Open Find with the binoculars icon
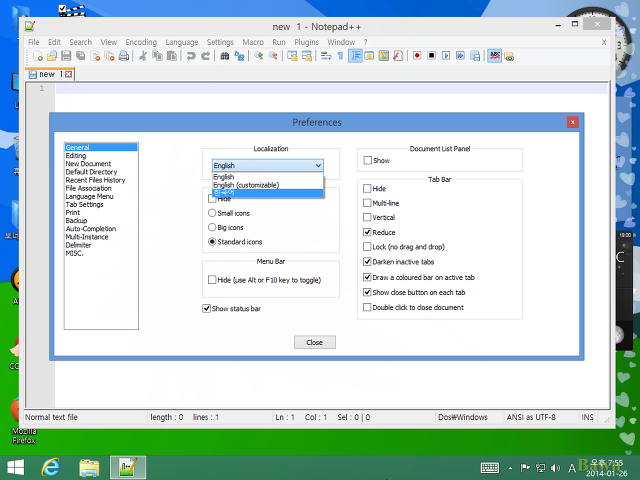Screen dimensions: 640x480 [224, 56]
